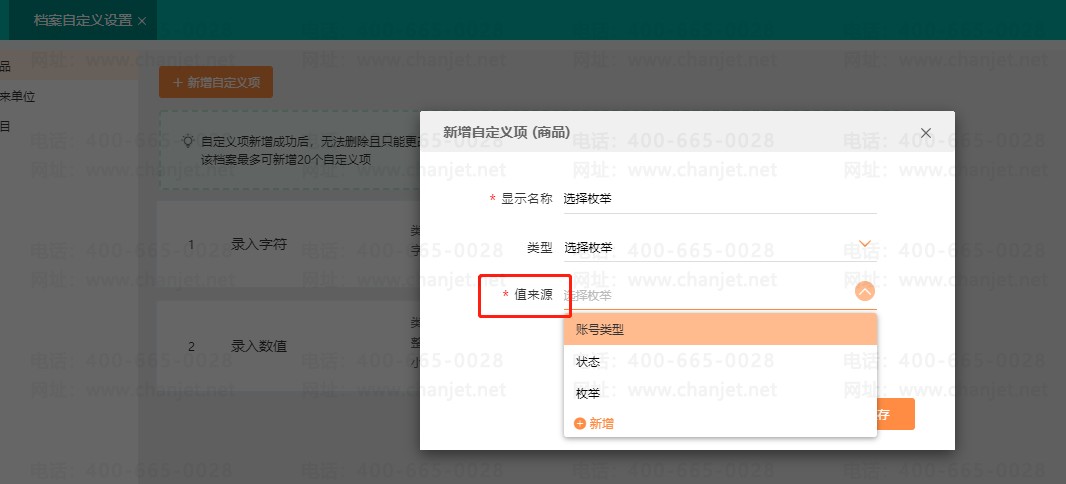Click the 录入数值 row text

pos(259,346)
